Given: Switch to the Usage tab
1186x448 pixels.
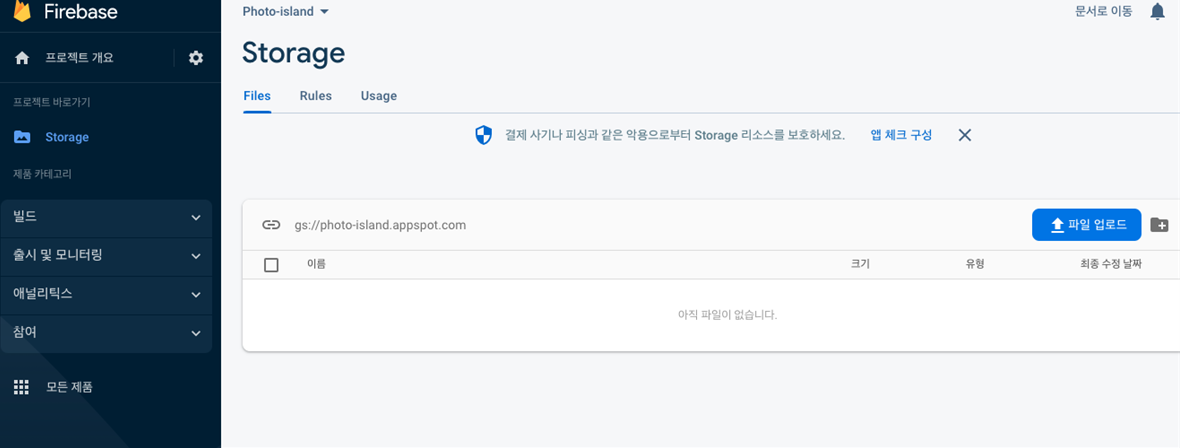Looking at the screenshot, I should [x=379, y=96].
